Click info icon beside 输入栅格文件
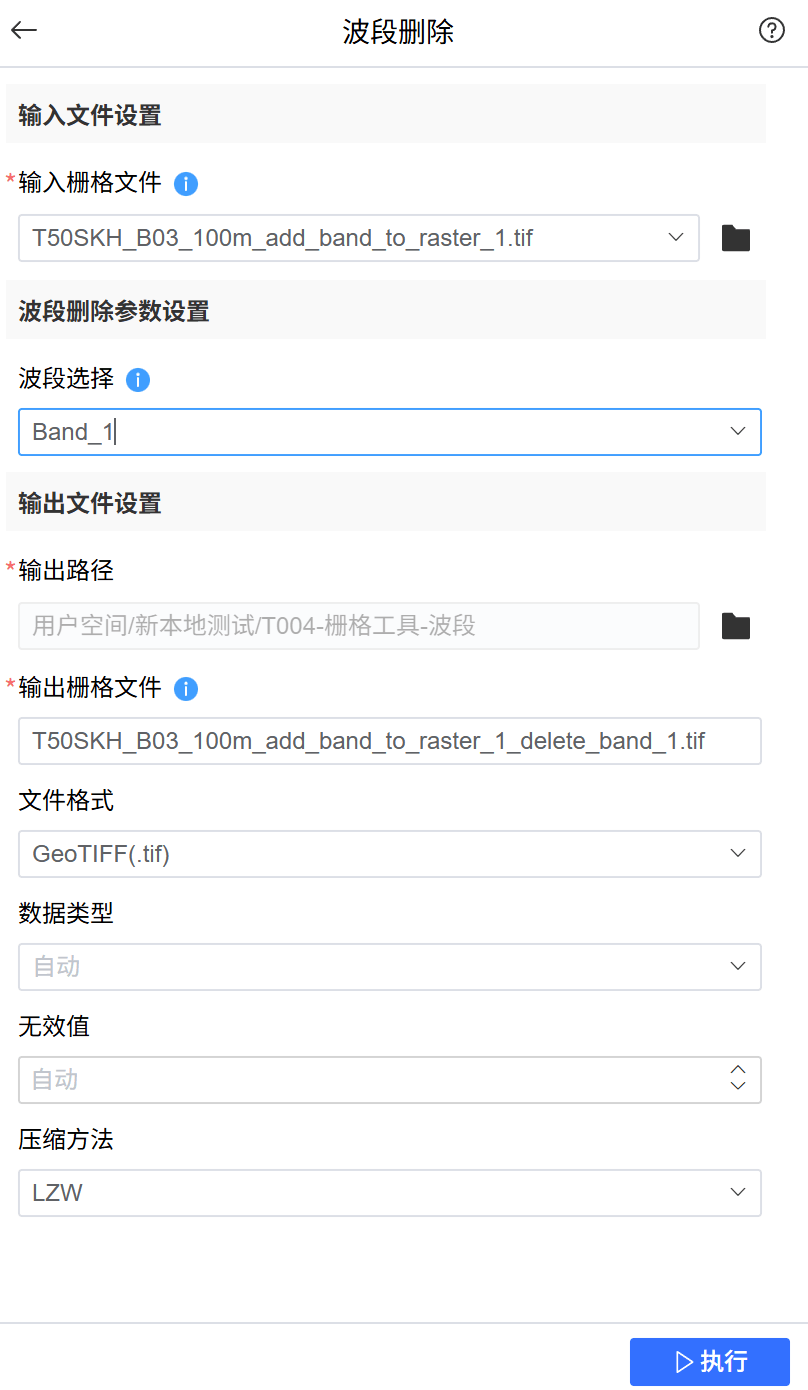The width and height of the screenshot is (808, 1390). [186, 184]
